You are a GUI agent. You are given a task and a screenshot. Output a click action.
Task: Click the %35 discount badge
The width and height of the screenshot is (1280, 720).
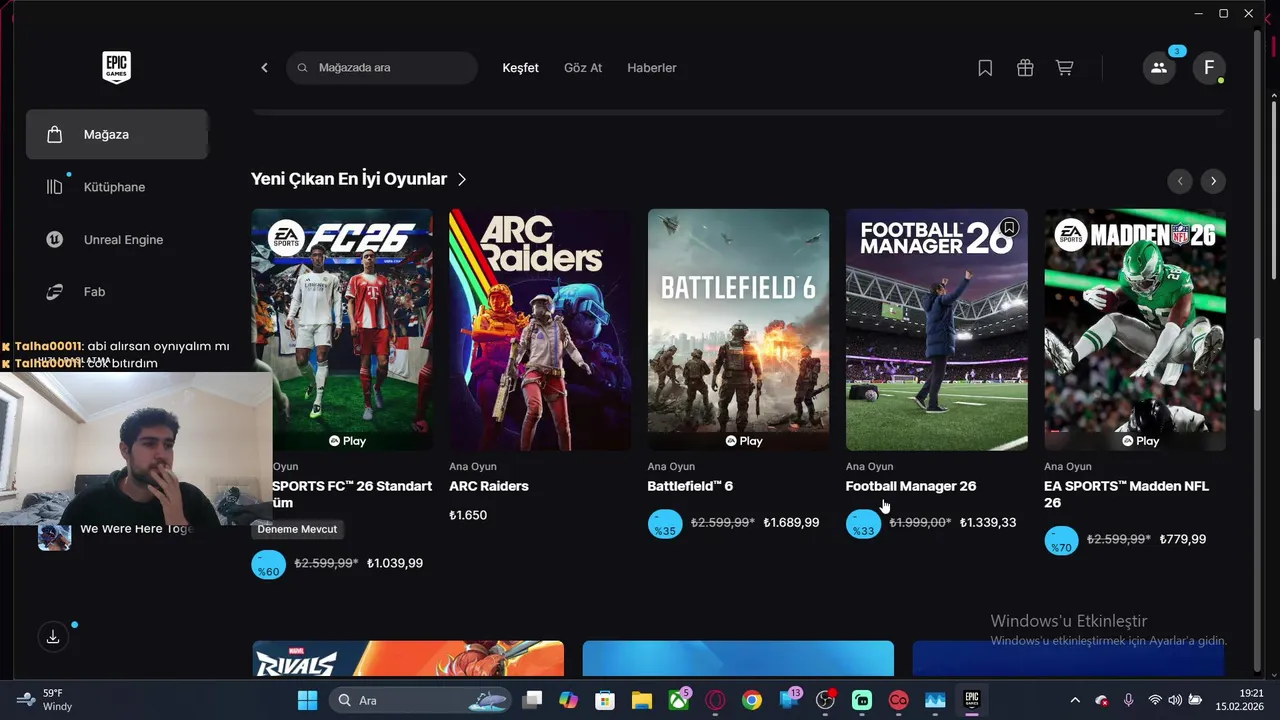pos(665,526)
